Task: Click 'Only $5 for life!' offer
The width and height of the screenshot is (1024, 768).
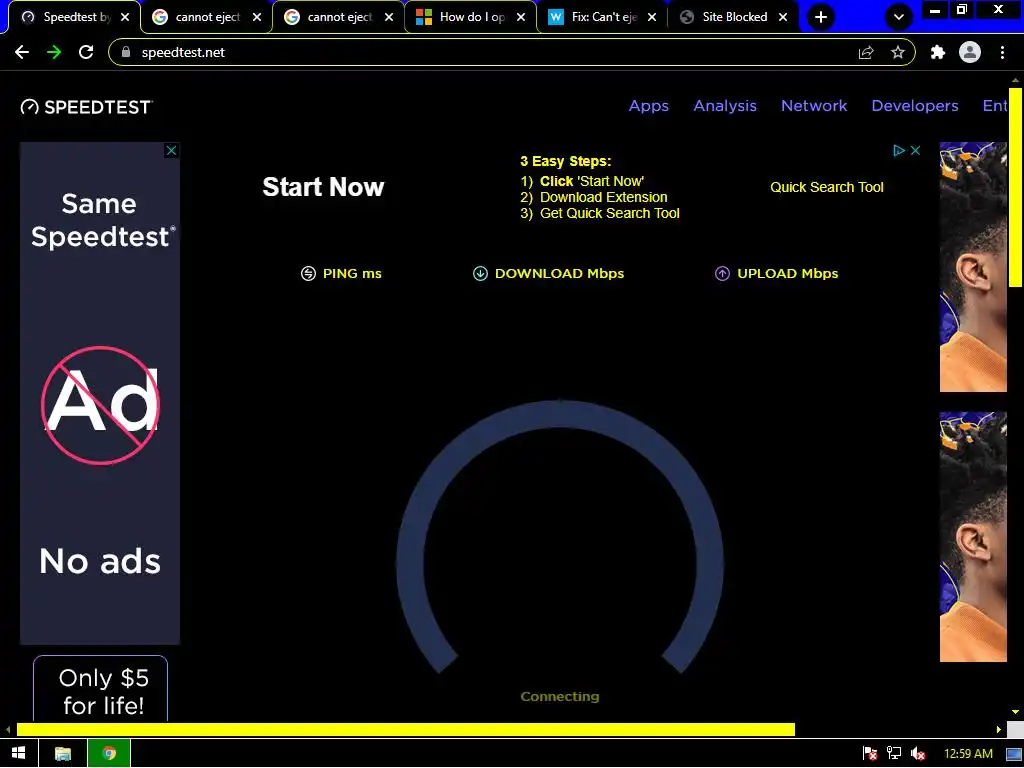Action: tap(101, 691)
